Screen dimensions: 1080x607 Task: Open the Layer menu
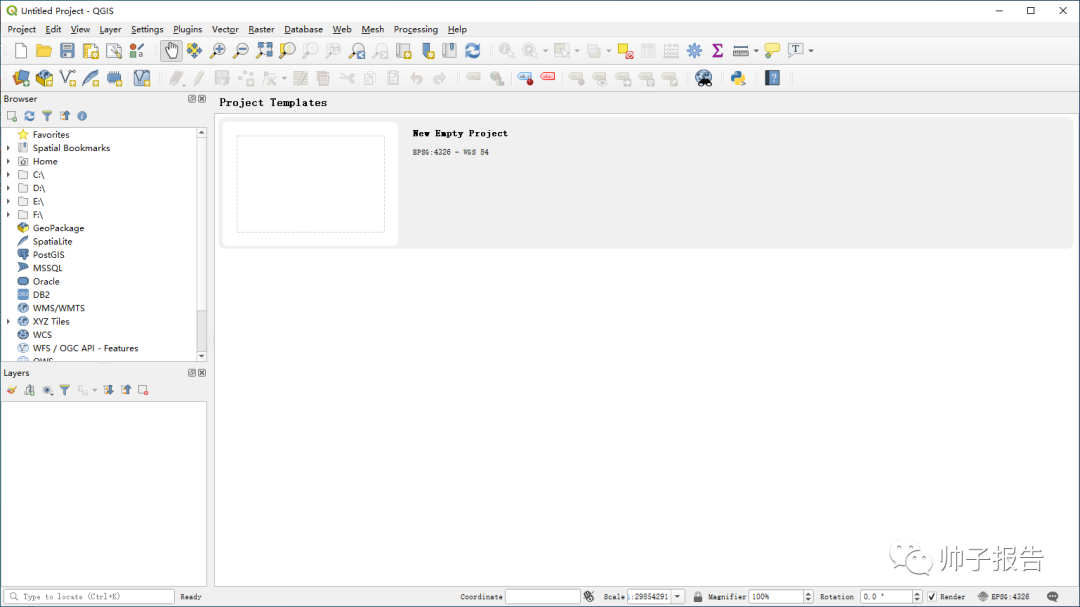click(110, 30)
